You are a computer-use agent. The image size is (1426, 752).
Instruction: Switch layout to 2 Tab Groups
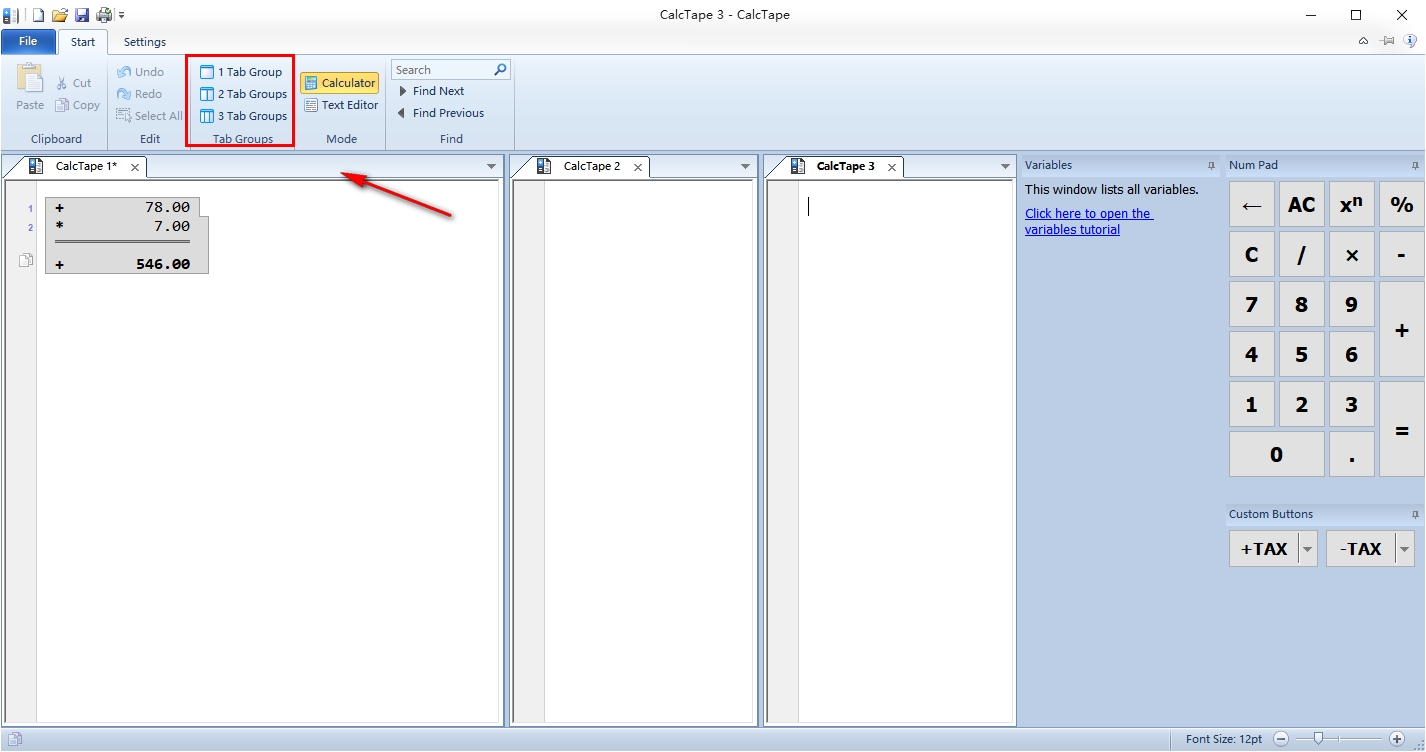[244, 94]
